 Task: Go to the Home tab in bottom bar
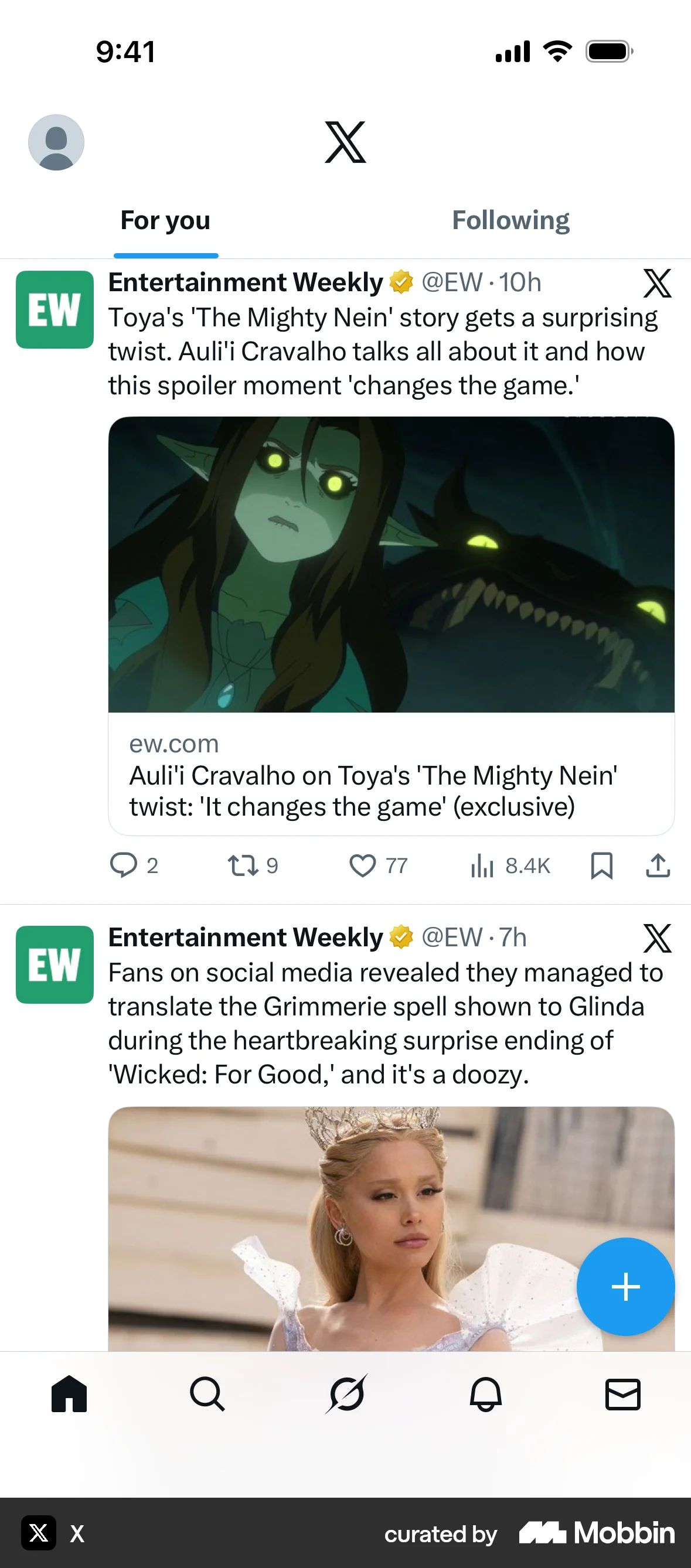[69, 1394]
